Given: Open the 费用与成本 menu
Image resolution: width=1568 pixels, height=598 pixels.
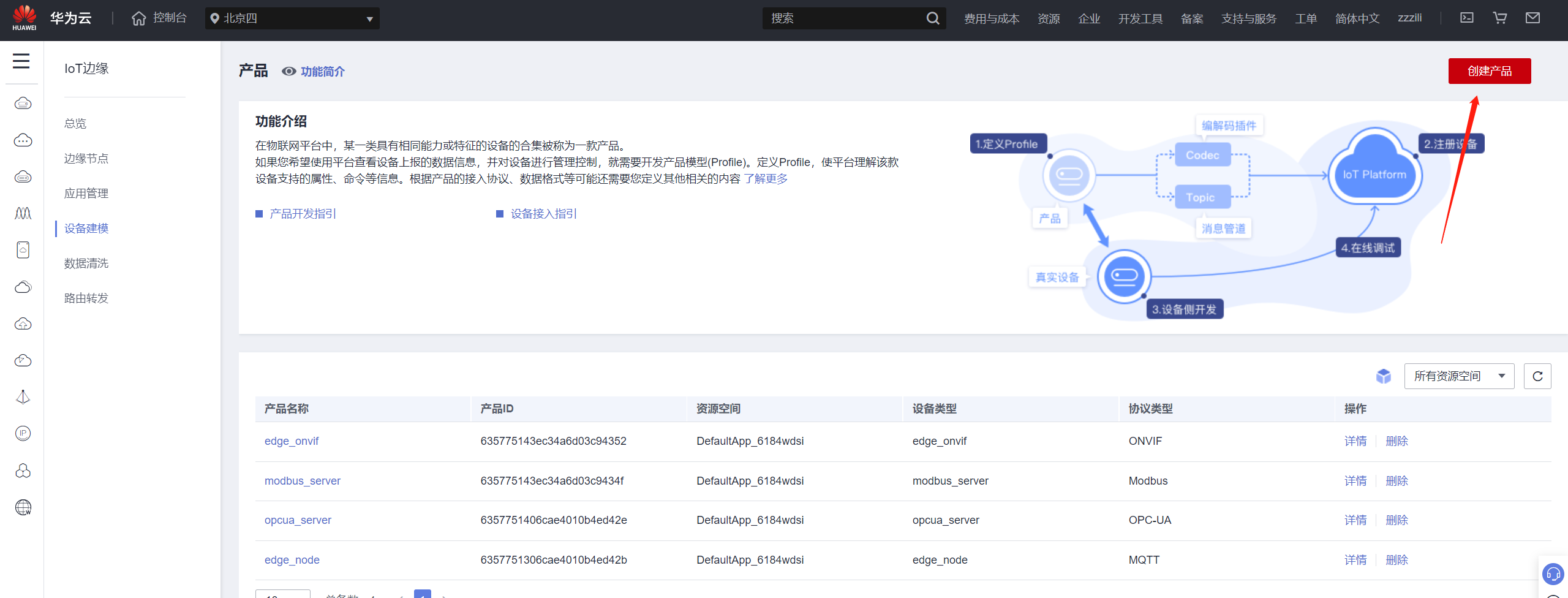Looking at the screenshot, I should [x=992, y=18].
